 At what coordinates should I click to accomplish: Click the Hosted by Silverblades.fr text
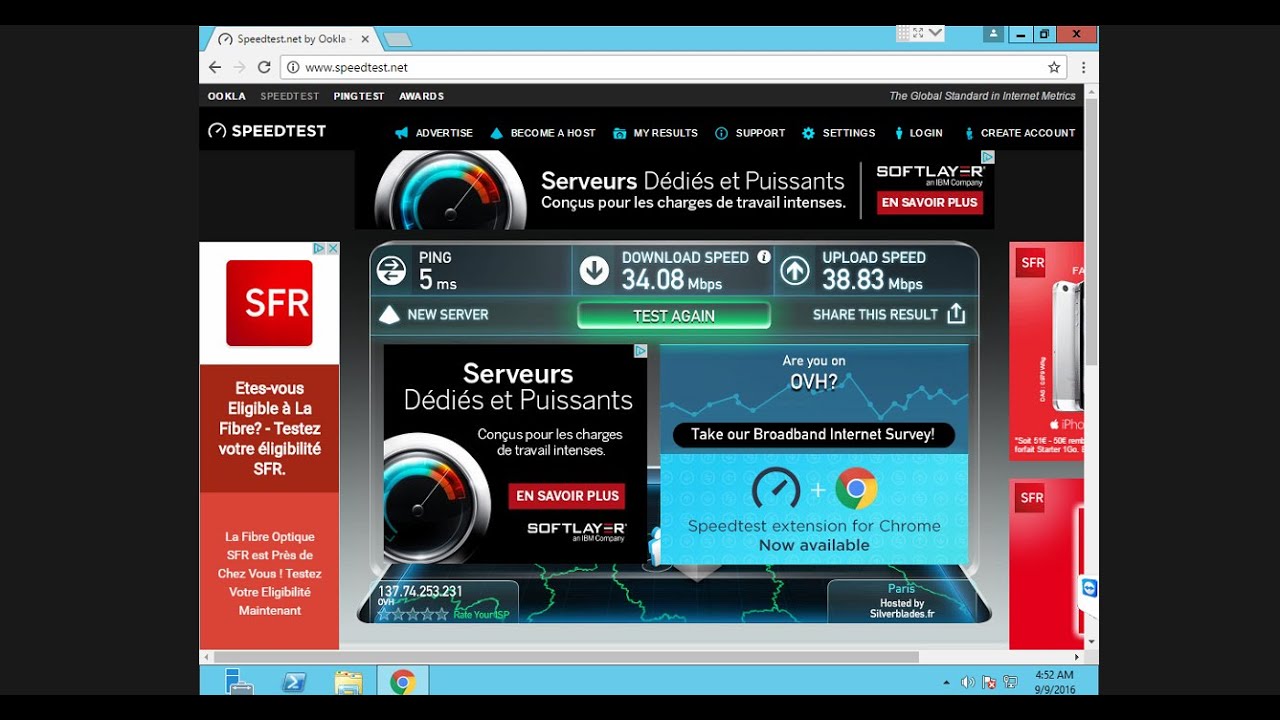tap(902, 609)
